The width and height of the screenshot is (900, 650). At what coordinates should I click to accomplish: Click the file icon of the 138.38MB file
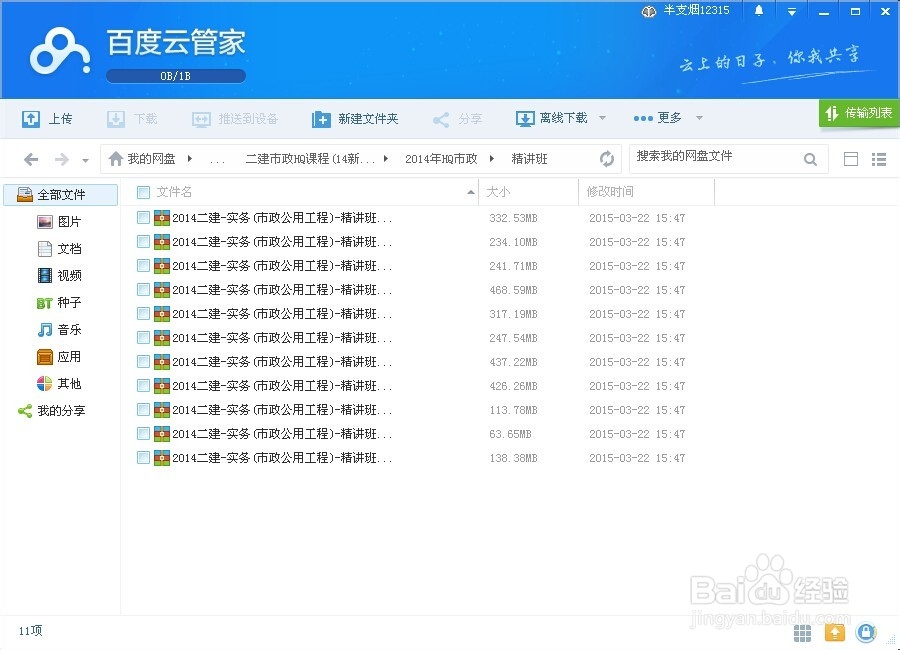pyautogui.click(x=162, y=458)
